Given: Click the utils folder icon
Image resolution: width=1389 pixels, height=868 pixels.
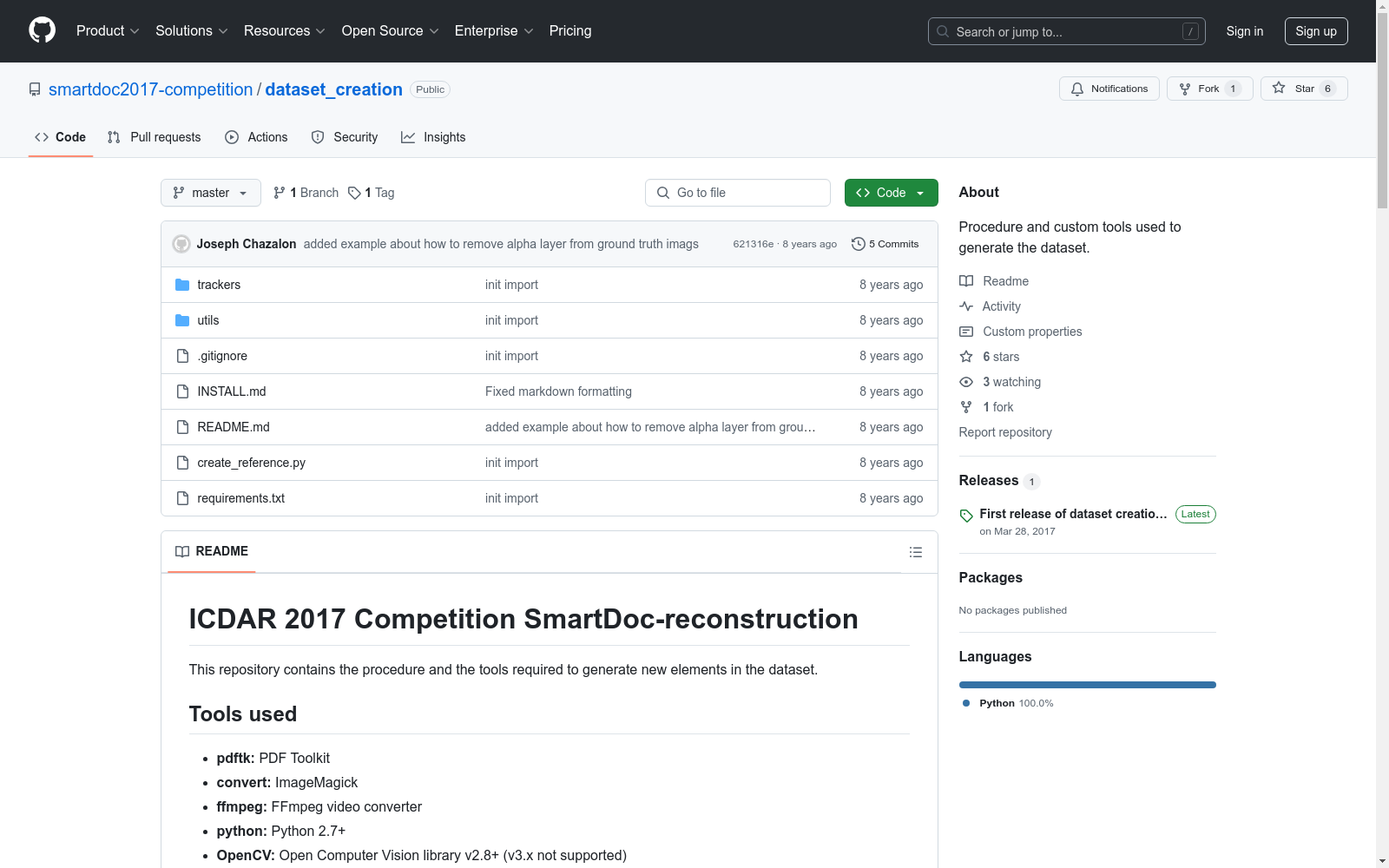Looking at the screenshot, I should pos(182,320).
